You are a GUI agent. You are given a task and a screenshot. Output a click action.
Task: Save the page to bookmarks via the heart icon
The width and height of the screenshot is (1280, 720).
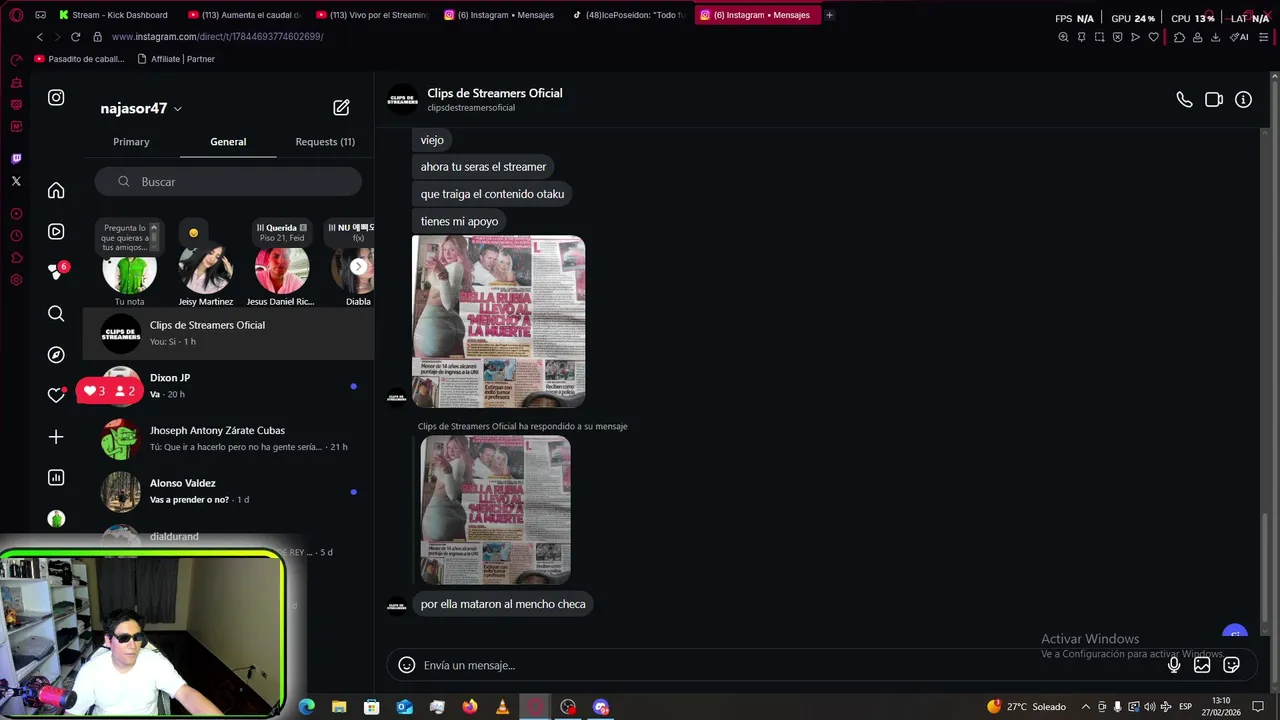click(1153, 37)
